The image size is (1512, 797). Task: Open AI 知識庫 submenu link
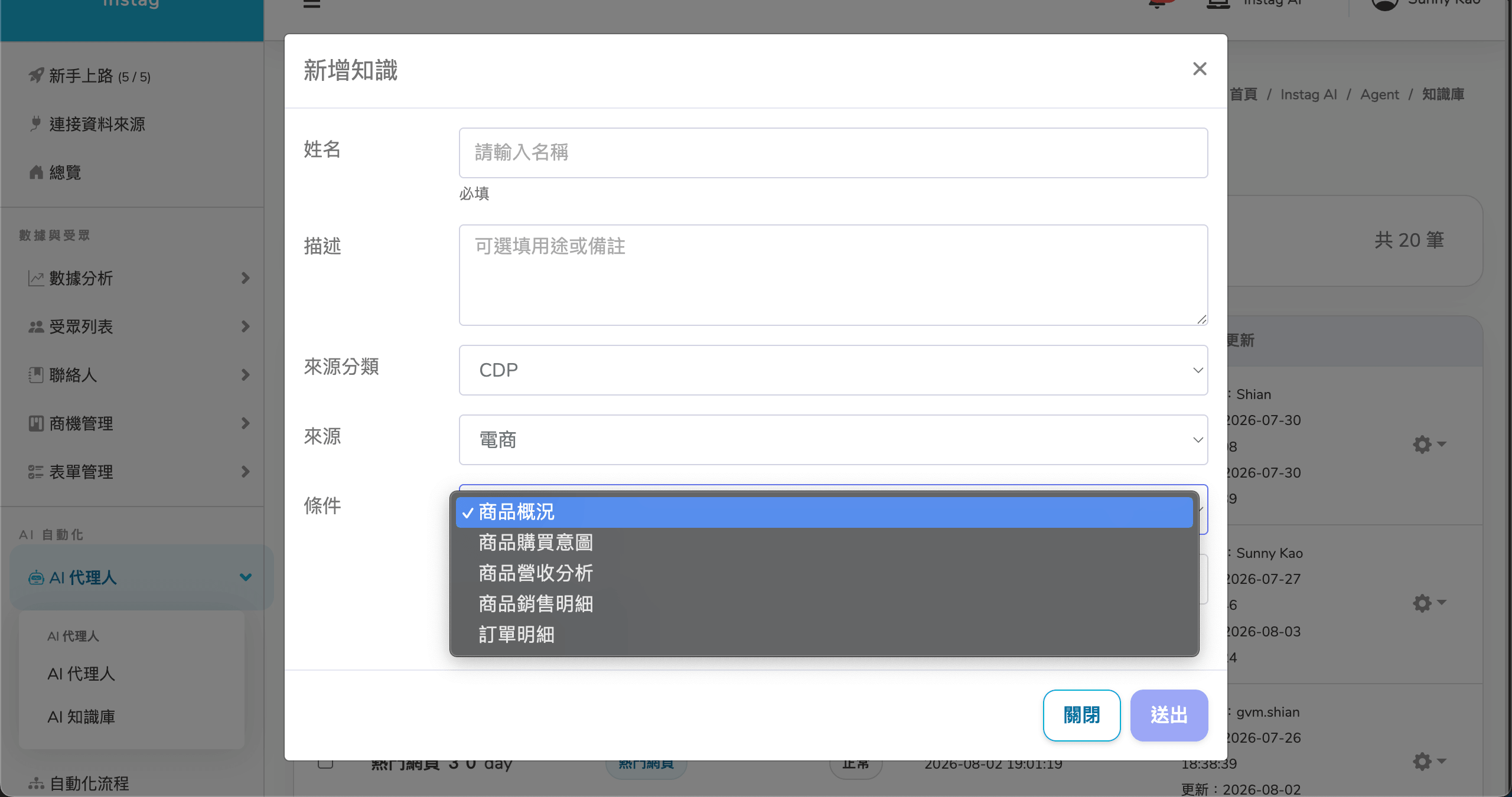tap(82, 717)
